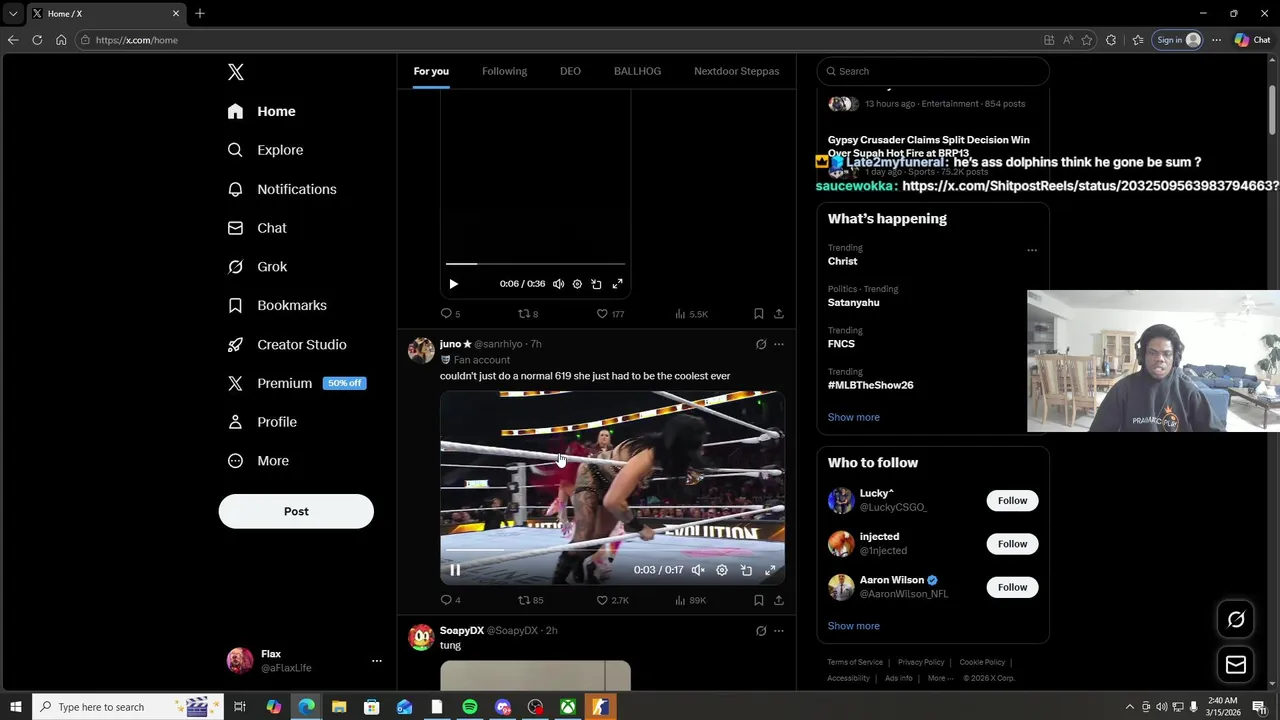Reply to juno's post with 4 comments
This screenshot has width=1280, height=720.
click(x=450, y=600)
